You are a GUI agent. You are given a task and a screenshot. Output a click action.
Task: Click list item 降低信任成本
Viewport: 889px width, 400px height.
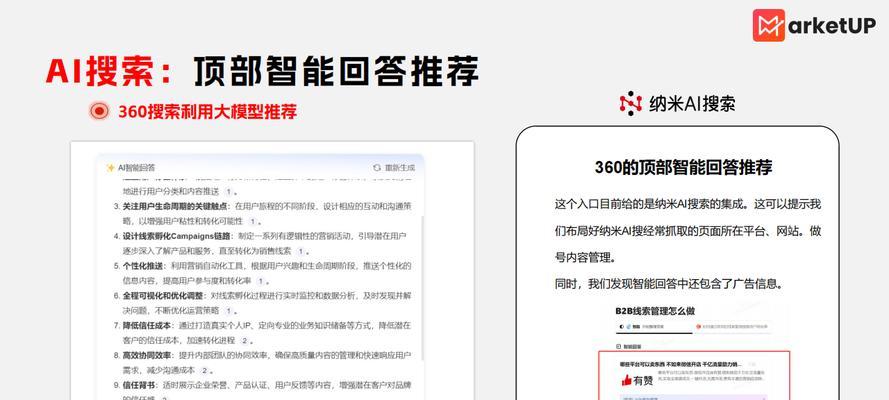tap(147, 325)
